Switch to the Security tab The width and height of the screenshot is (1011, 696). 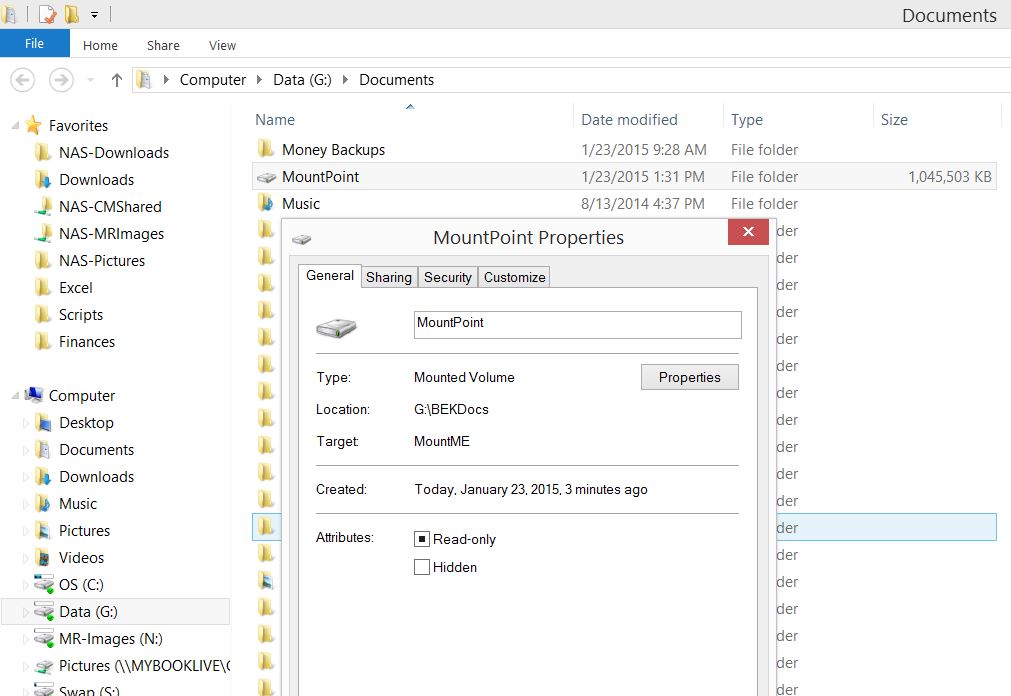tap(447, 277)
